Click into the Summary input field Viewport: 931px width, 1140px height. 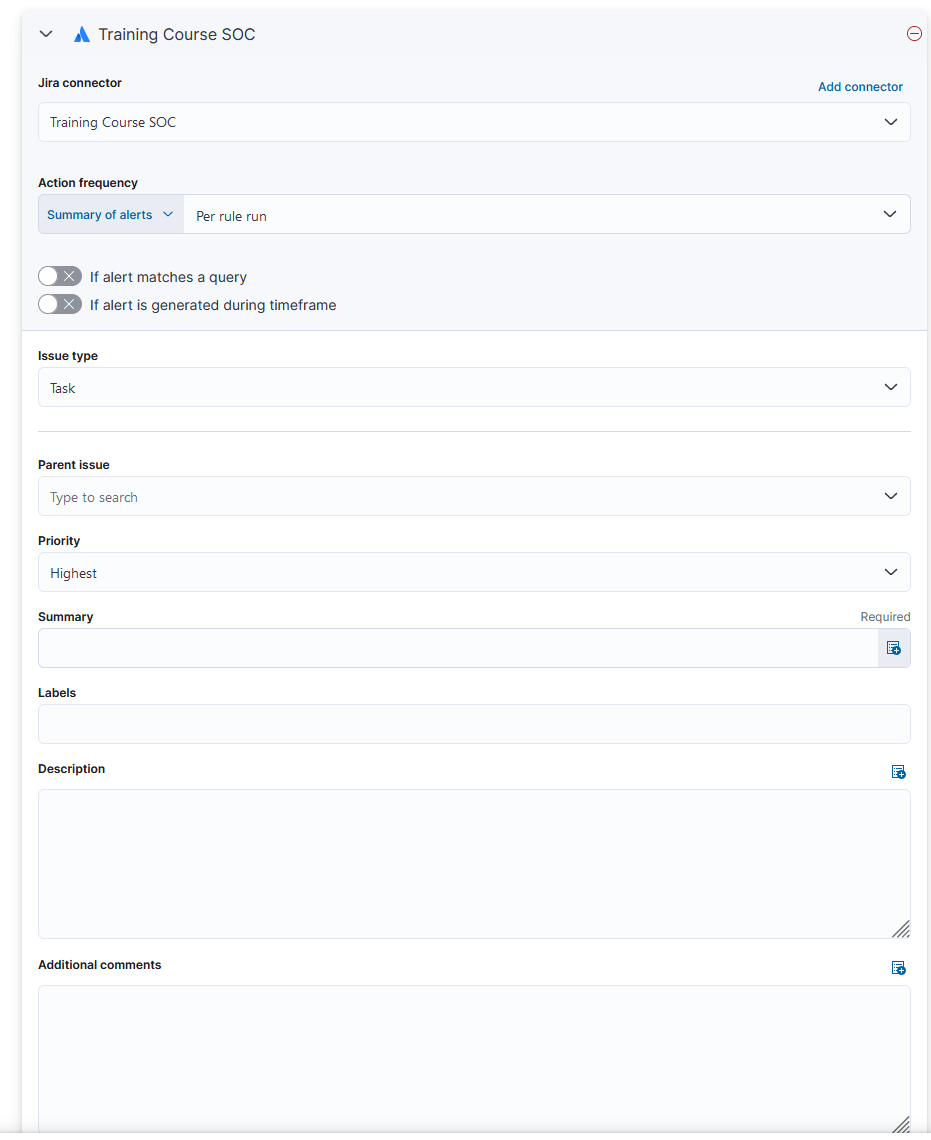click(458, 648)
